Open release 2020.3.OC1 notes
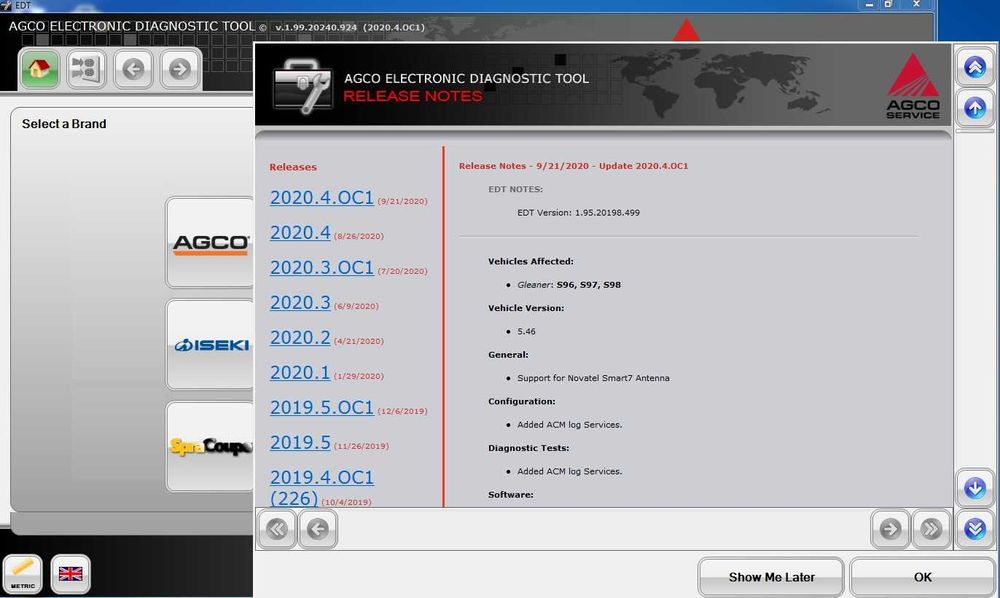Image resolution: width=1000 pixels, height=598 pixels. pos(321,268)
